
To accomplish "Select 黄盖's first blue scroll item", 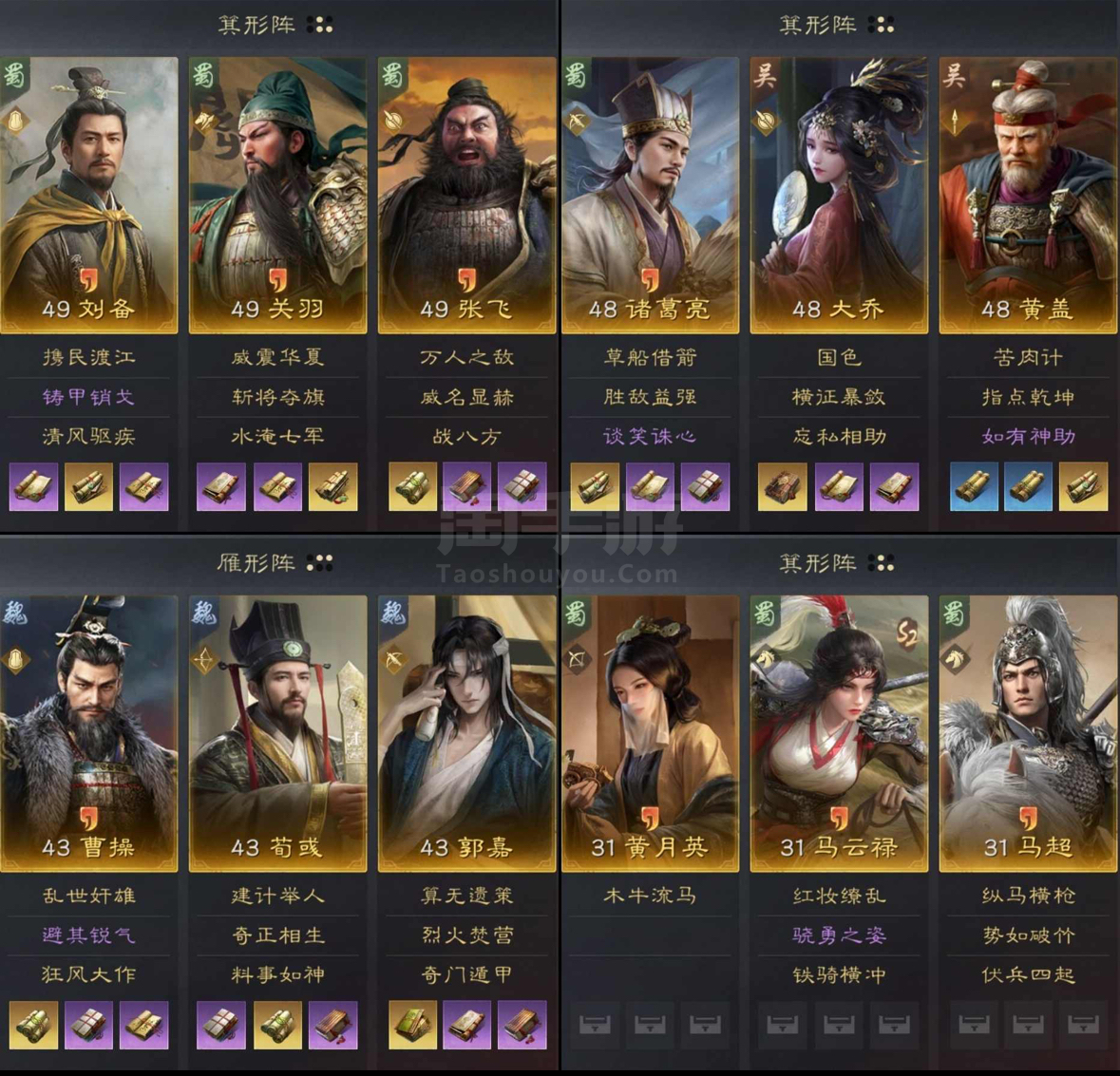I will (975, 487).
